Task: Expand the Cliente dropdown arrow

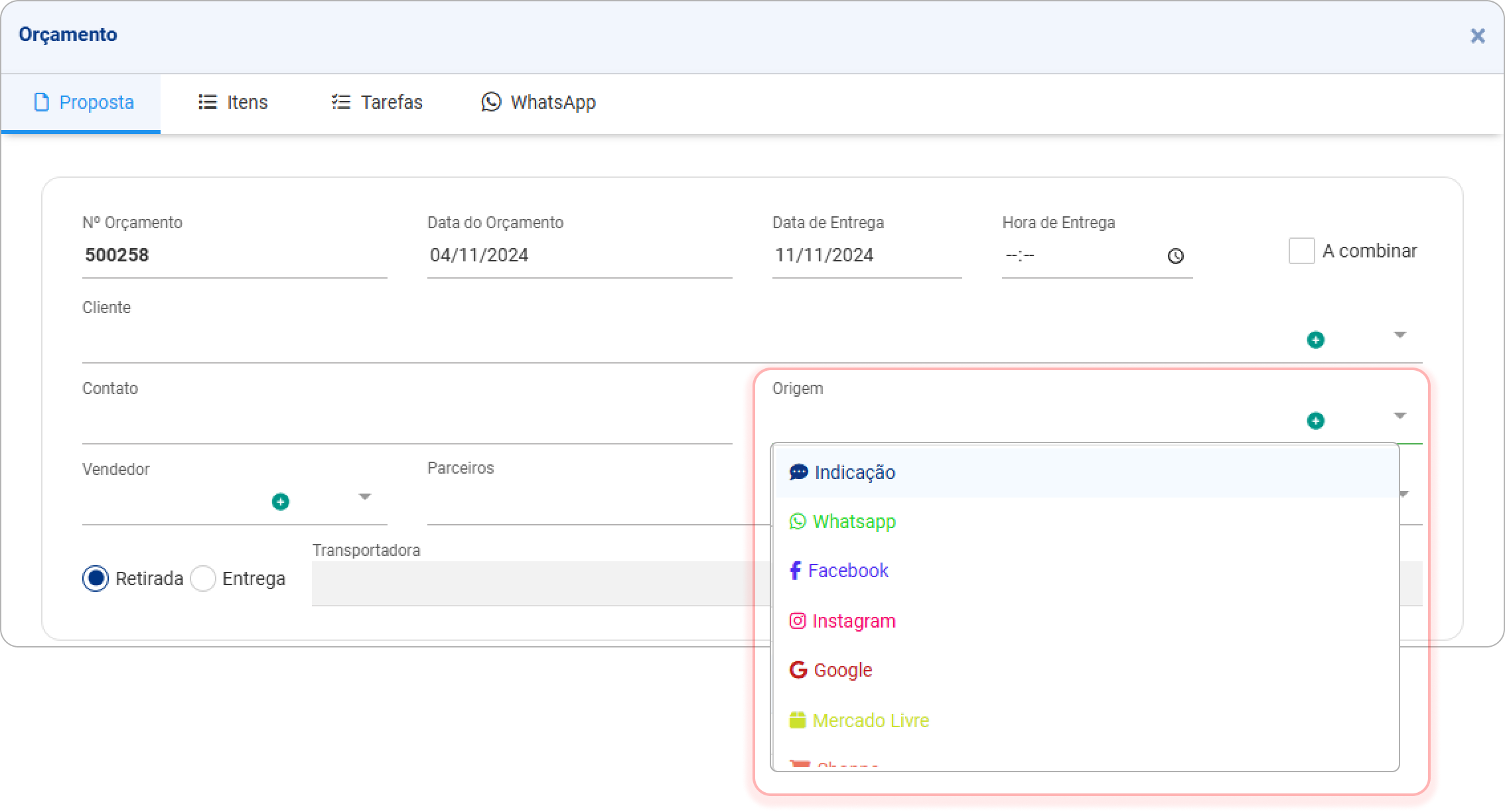Action: coord(1399,335)
